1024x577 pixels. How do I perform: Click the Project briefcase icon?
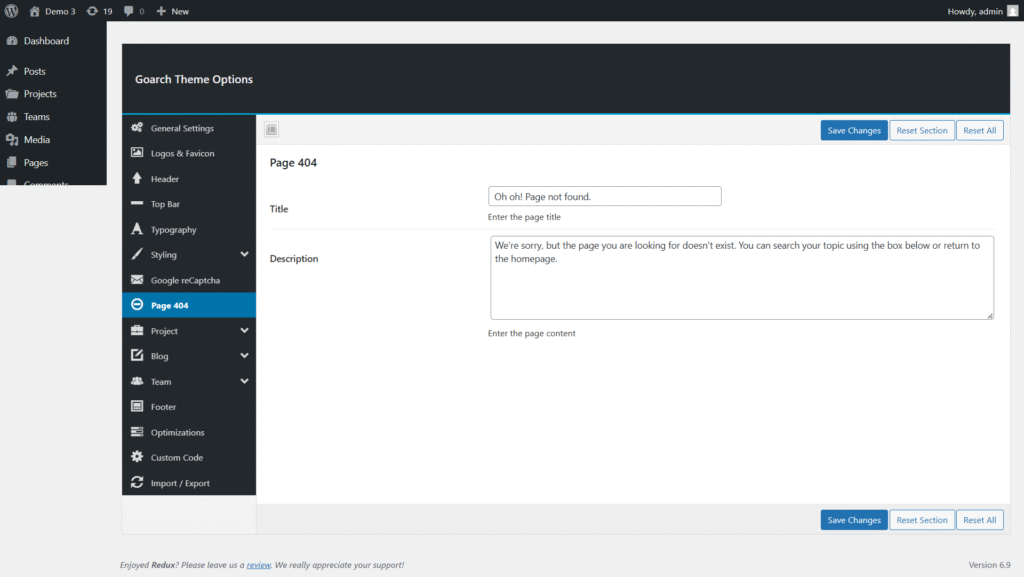137,330
